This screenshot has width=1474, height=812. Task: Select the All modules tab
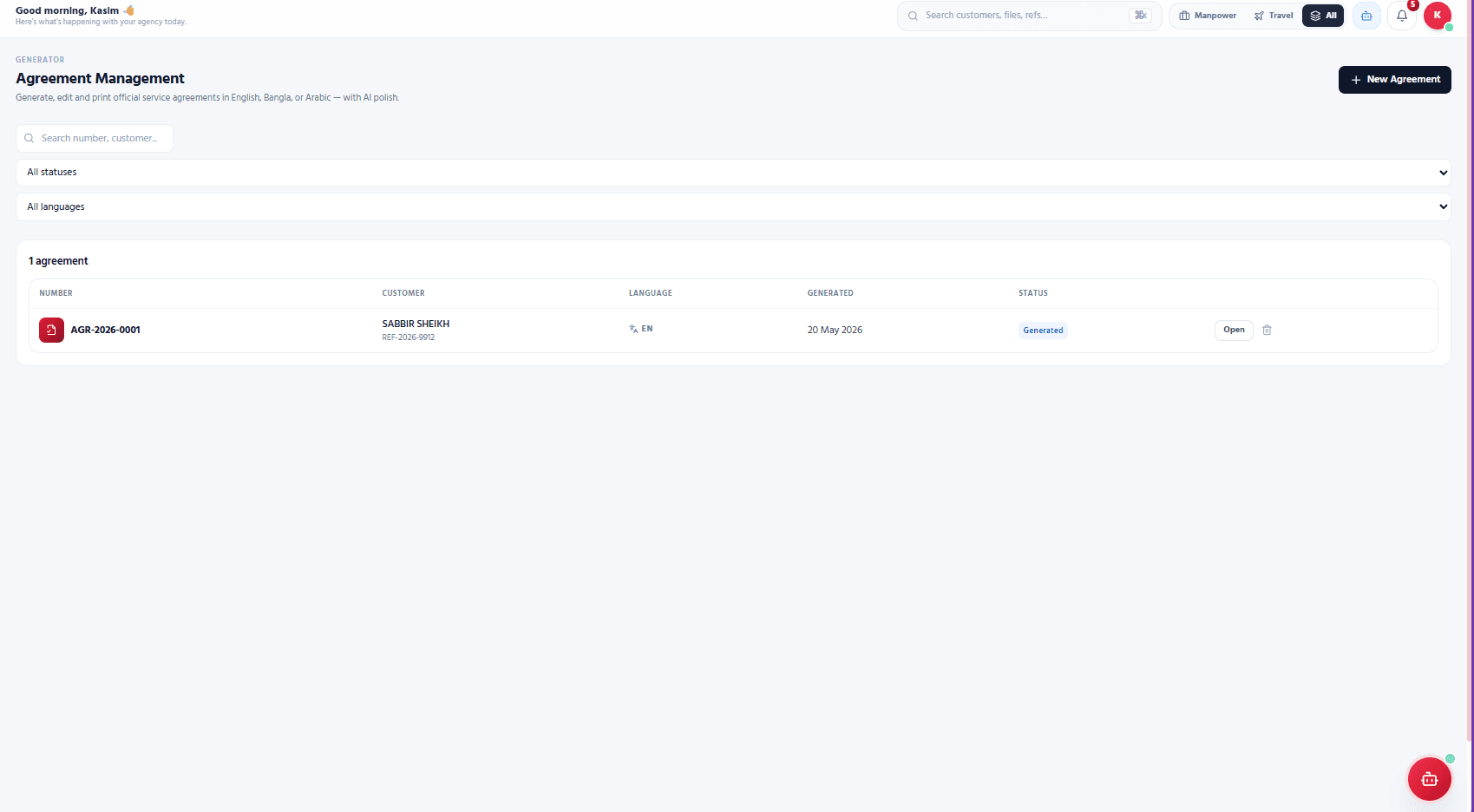1323,16
